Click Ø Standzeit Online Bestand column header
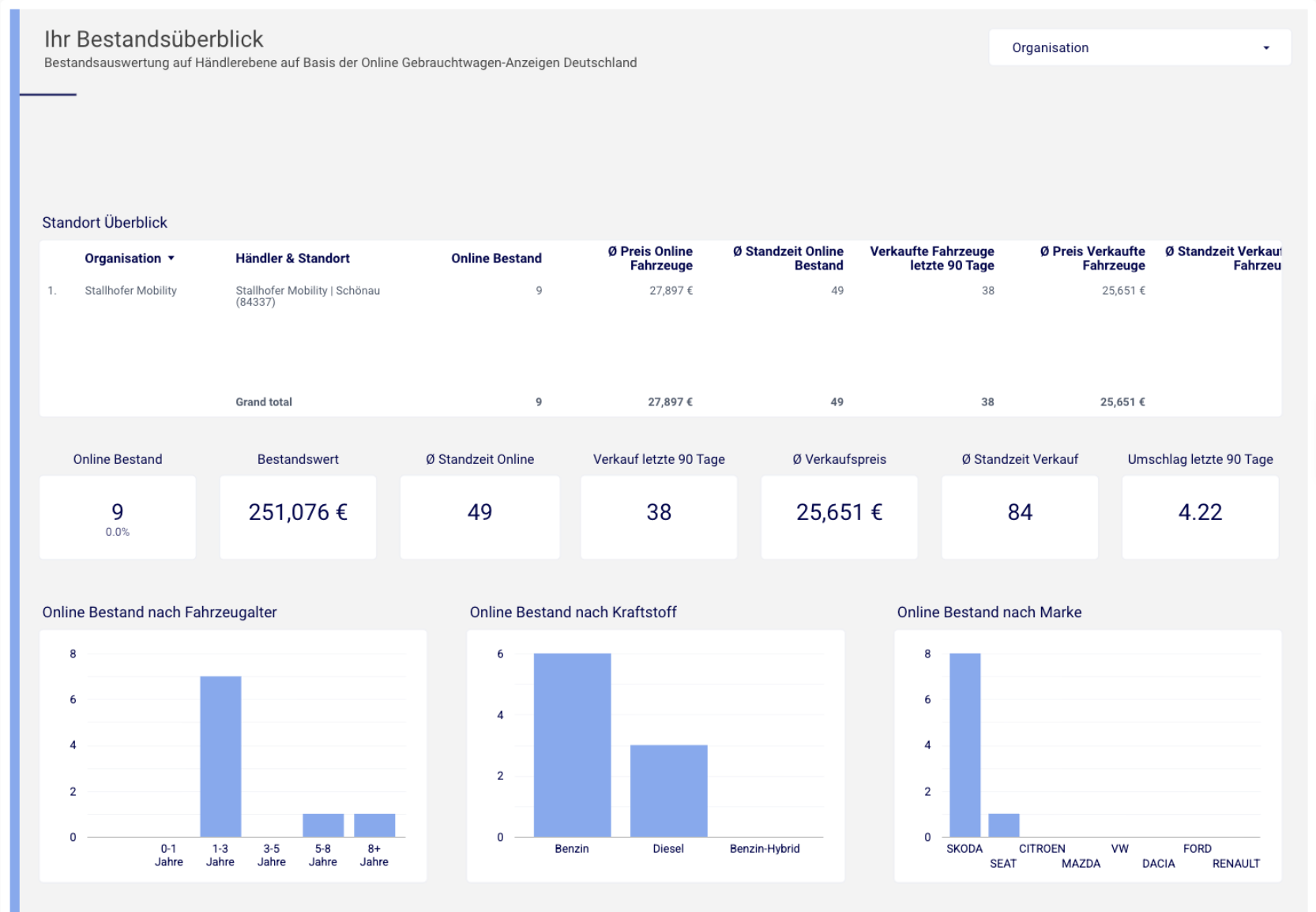This screenshot has height=912, width=1316. (x=788, y=258)
